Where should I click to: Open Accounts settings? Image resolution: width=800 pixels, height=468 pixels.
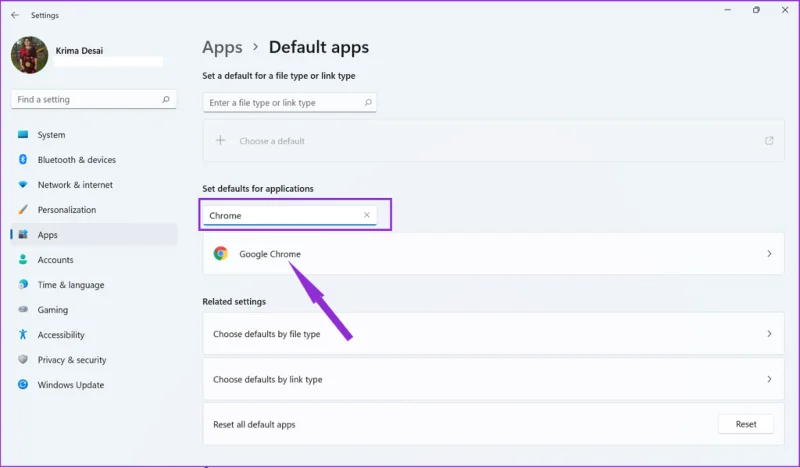[94, 260]
